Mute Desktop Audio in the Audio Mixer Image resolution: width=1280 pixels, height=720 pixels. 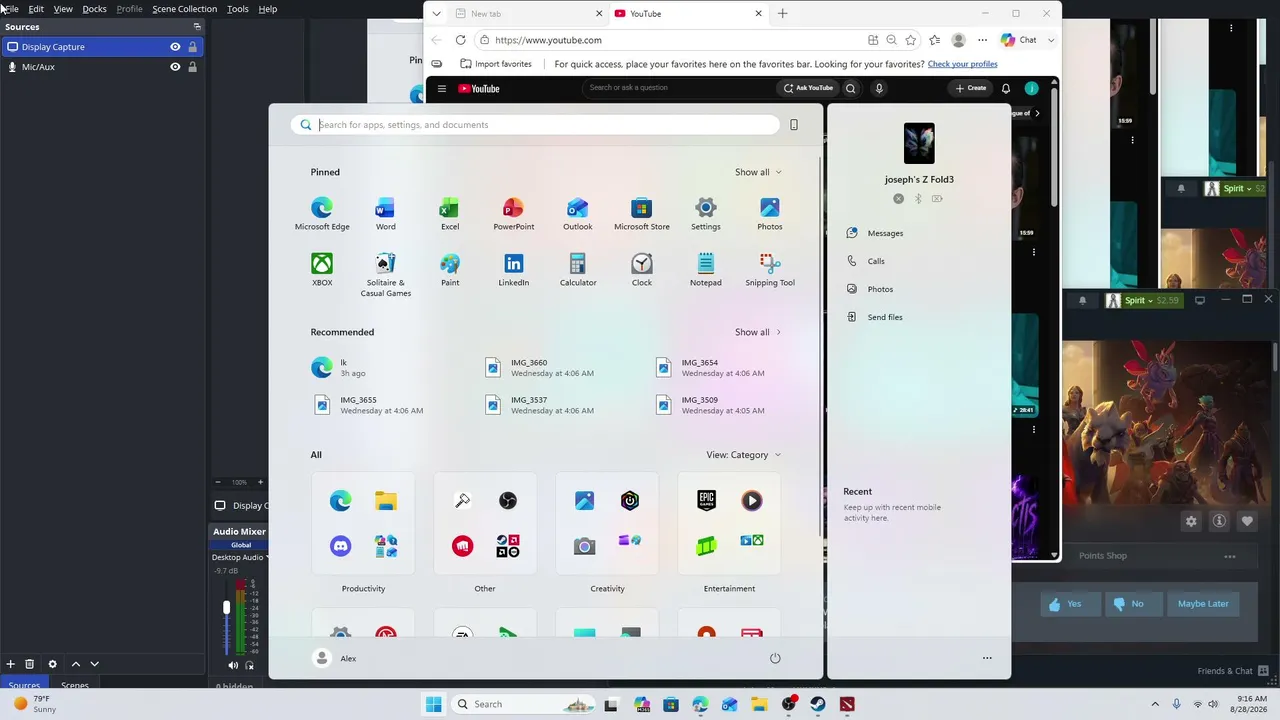coord(233,665)
